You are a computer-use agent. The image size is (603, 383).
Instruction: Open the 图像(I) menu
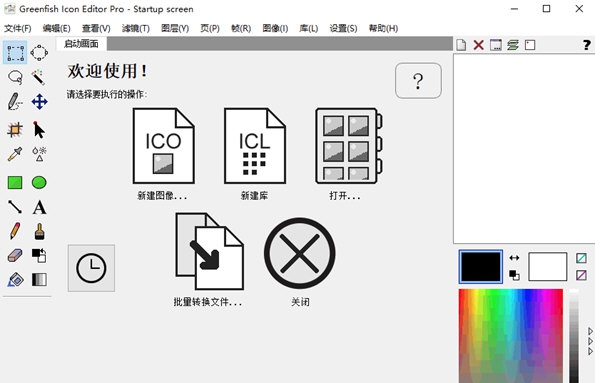click(275, 28)
